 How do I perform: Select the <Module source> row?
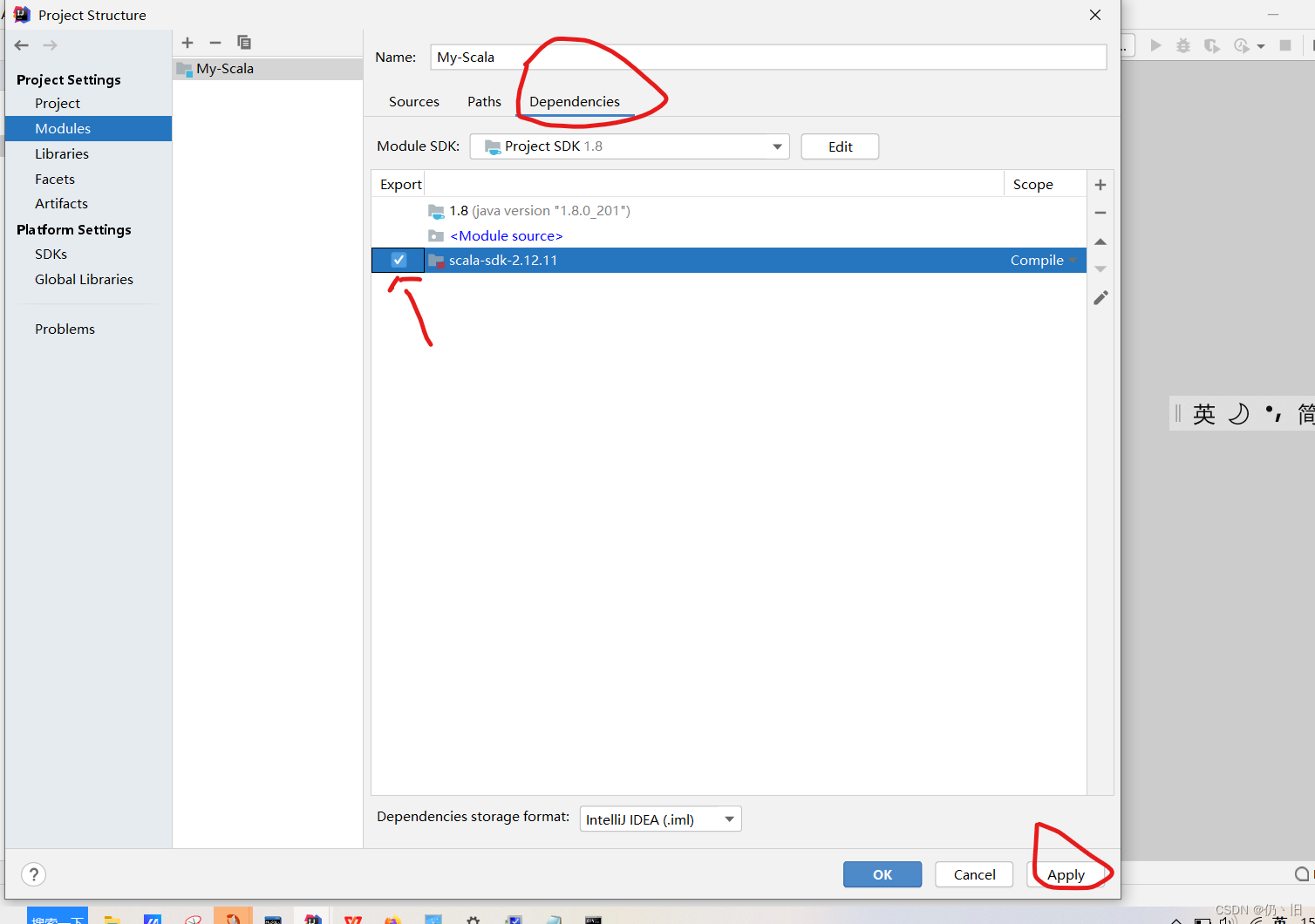point(729,235)
